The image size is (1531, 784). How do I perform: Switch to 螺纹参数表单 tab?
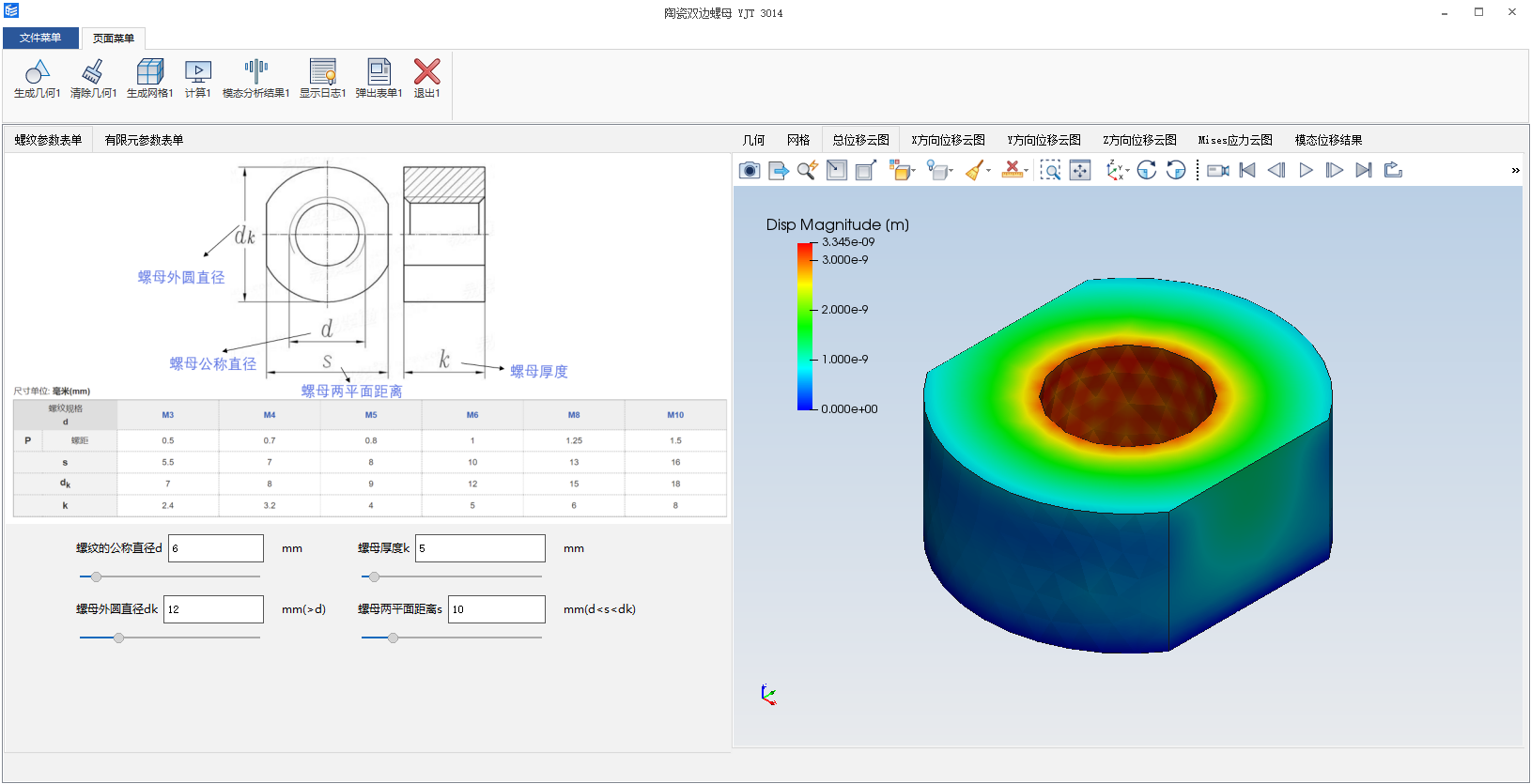pos(48,140)
